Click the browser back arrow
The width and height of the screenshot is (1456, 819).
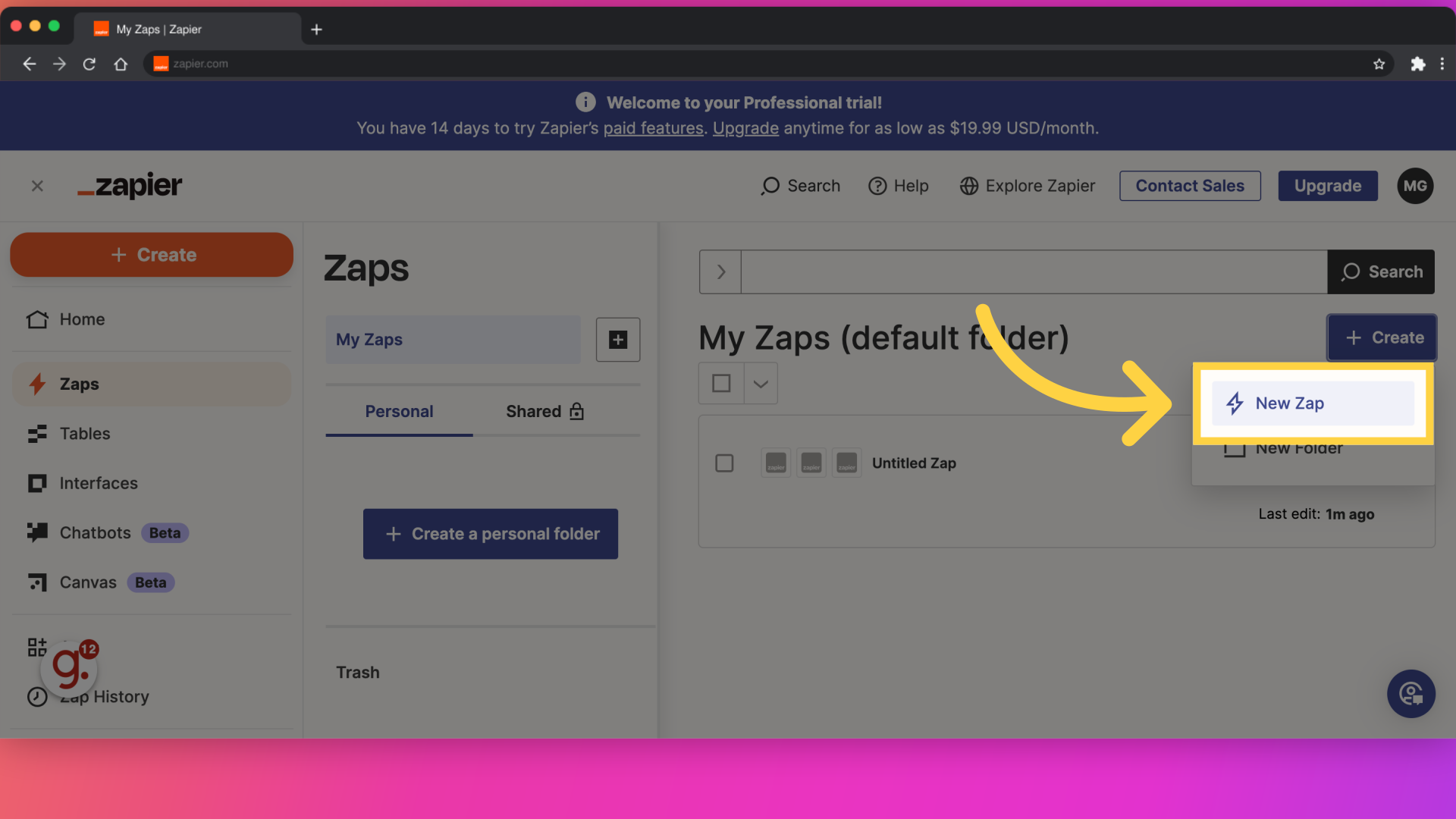pos(30,64)
